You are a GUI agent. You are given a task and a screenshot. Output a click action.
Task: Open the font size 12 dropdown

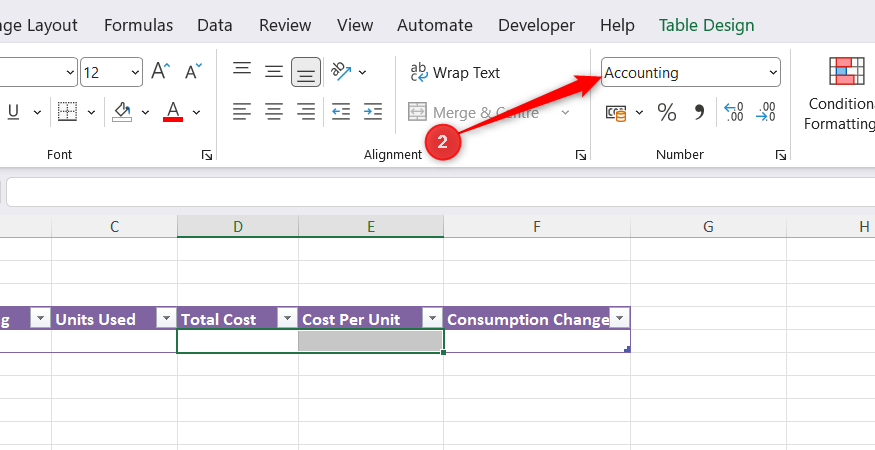click(x=135, y=73)
